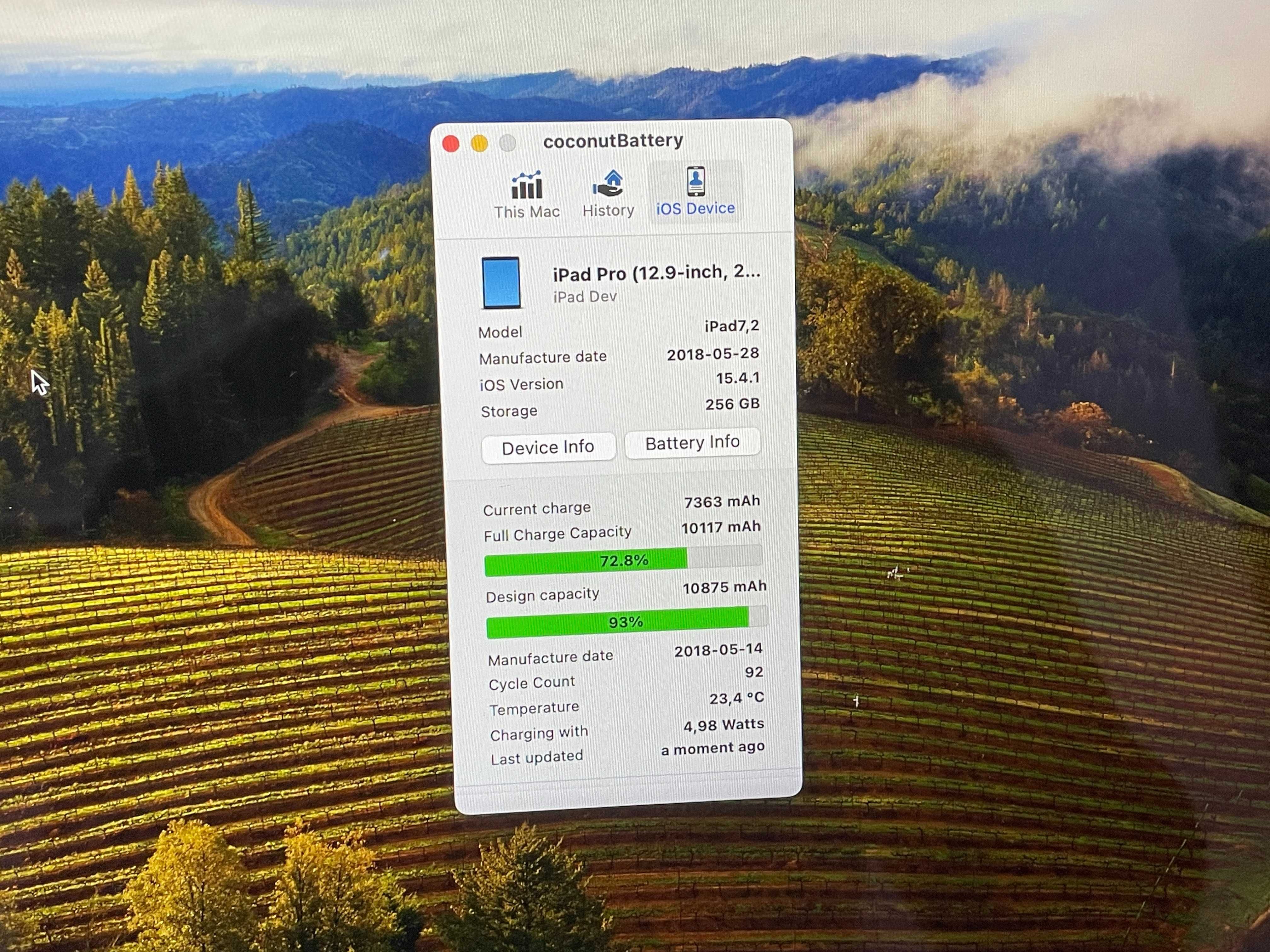Click the Design capacity label
The image size is (1270, 952).
point(543,595)
